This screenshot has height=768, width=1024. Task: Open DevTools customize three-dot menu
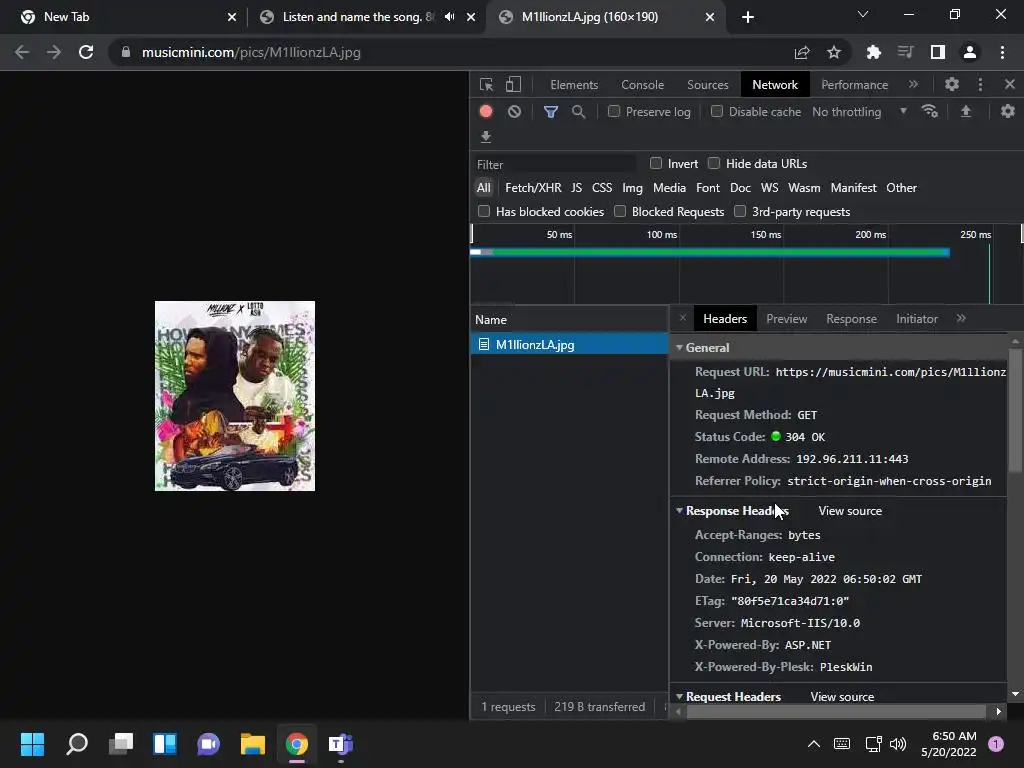point(980,84)
